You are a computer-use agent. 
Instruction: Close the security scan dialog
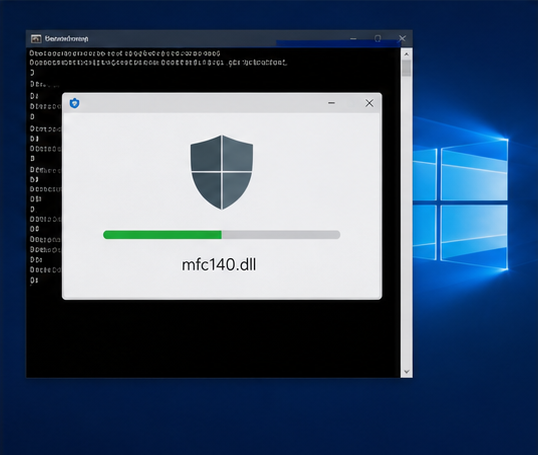pyautogui.click(x=369, y=103)
